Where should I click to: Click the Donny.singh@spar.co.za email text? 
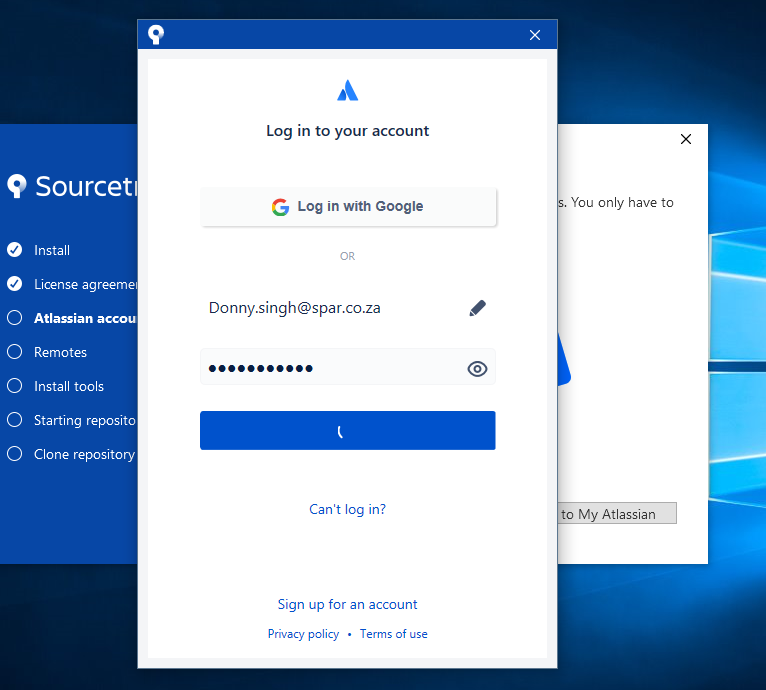click(295, 308)
